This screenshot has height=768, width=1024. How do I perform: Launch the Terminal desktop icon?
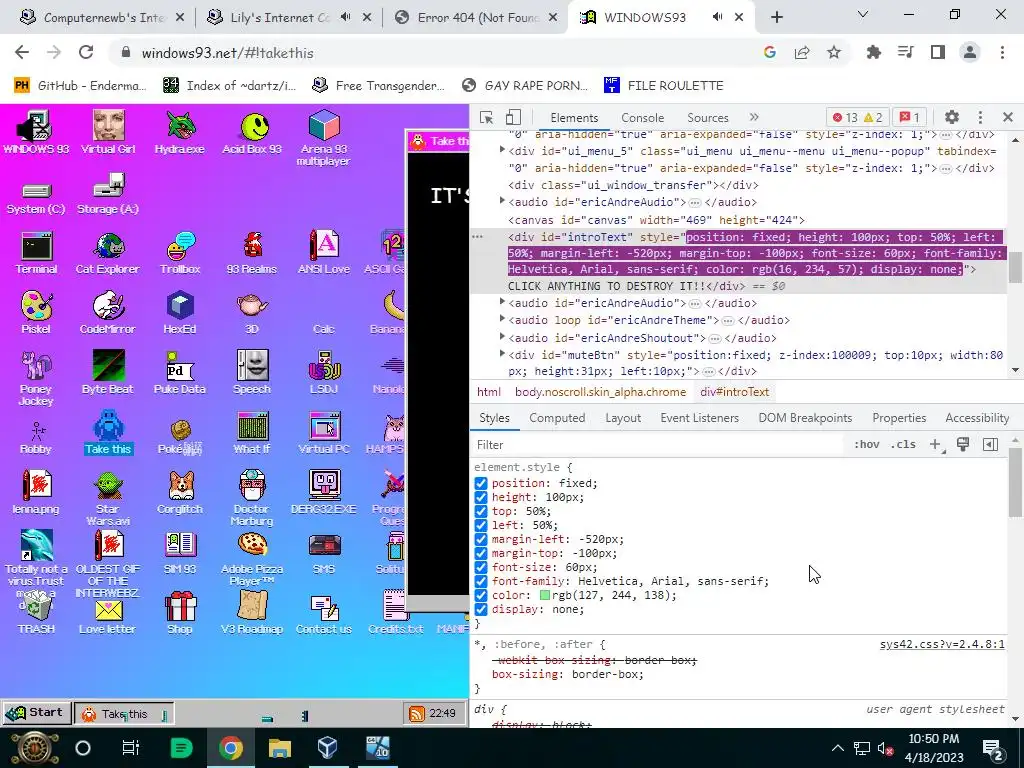tap(37, 253)
